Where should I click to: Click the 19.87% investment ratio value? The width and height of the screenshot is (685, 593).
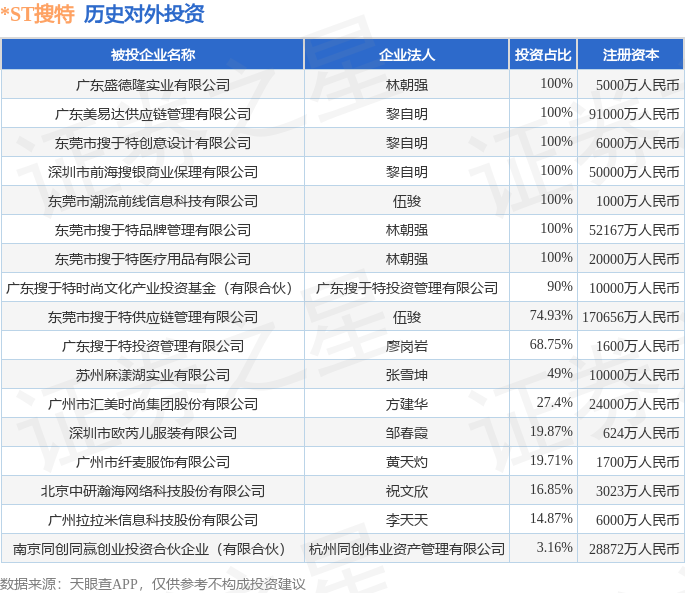551,431
